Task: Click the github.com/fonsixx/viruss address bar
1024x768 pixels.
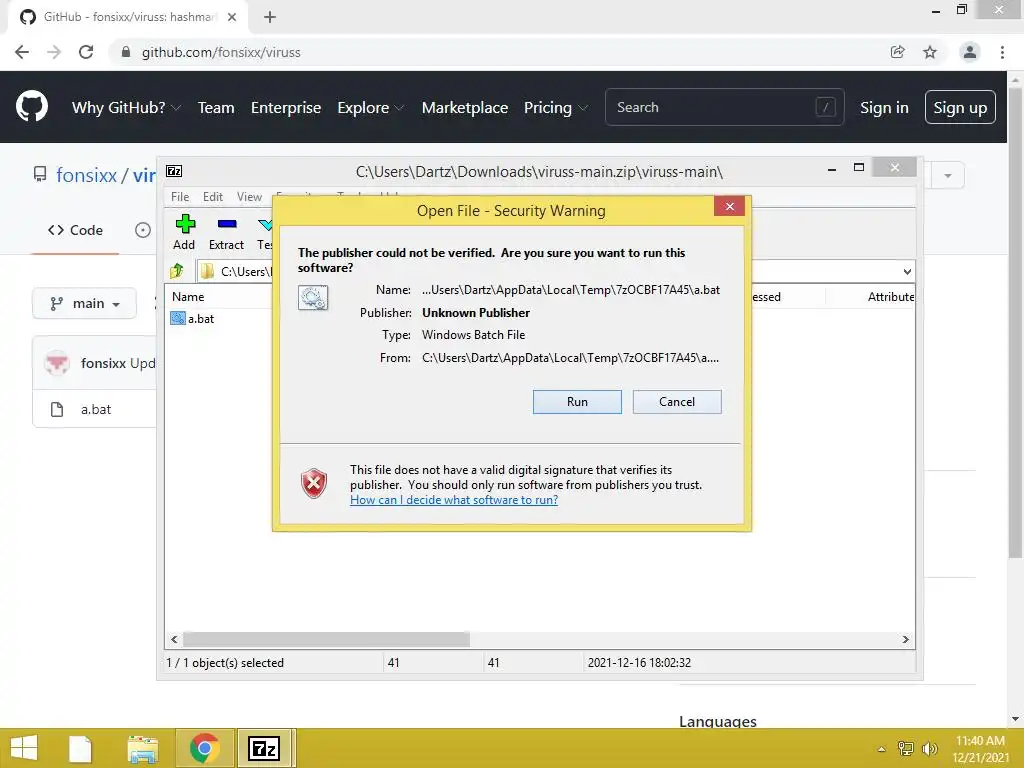Action: click(221, 52)
